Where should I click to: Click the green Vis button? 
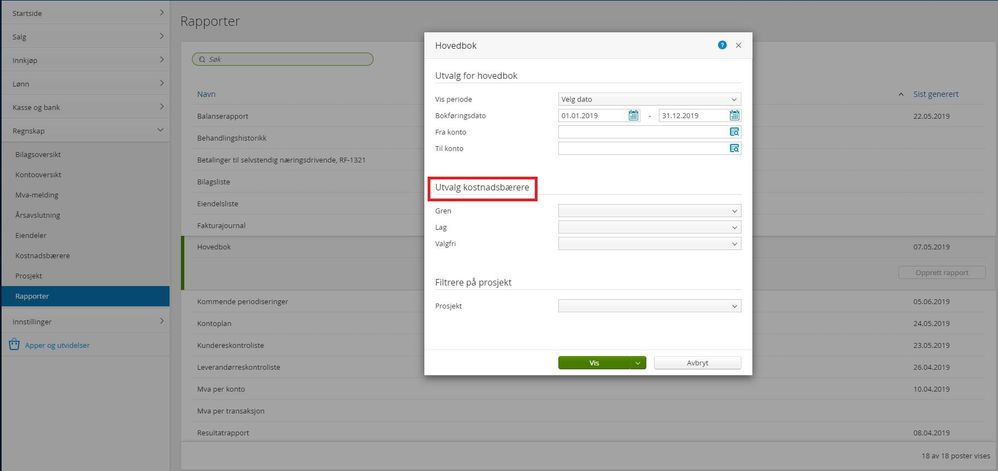(x=594, y=363)
